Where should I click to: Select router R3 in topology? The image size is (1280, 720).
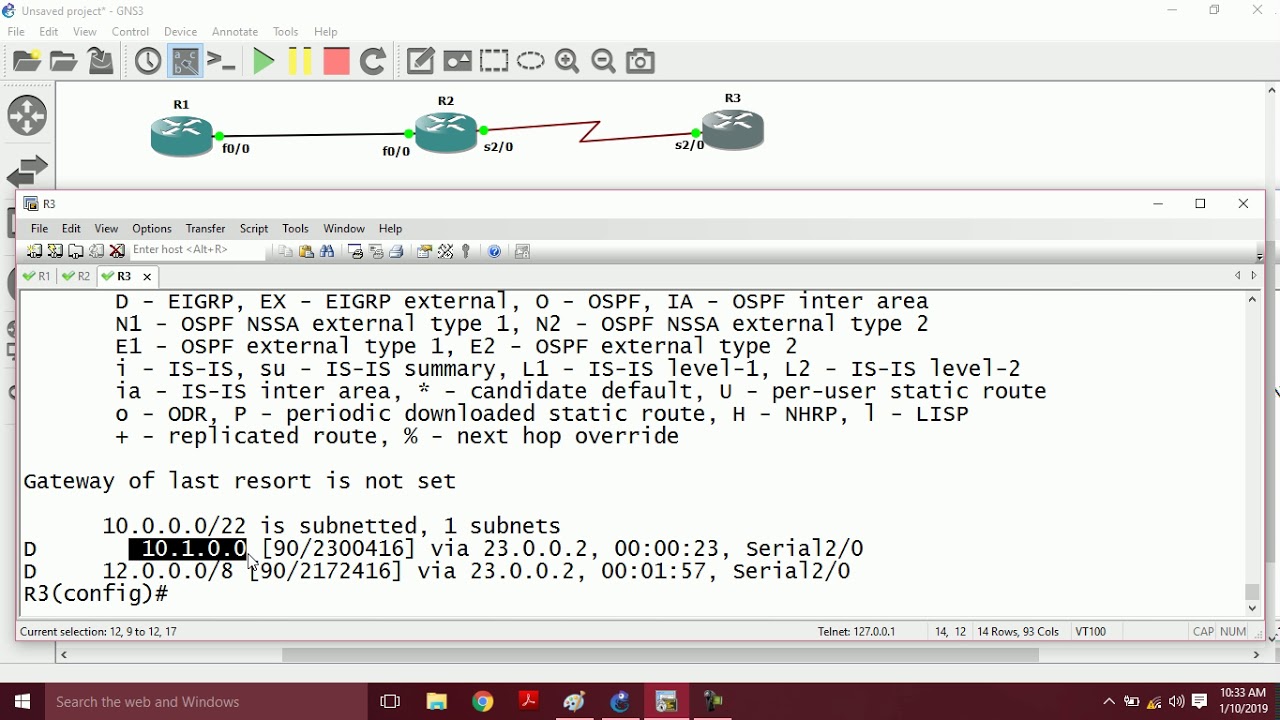pyautogui.click(x=733, y=128)
